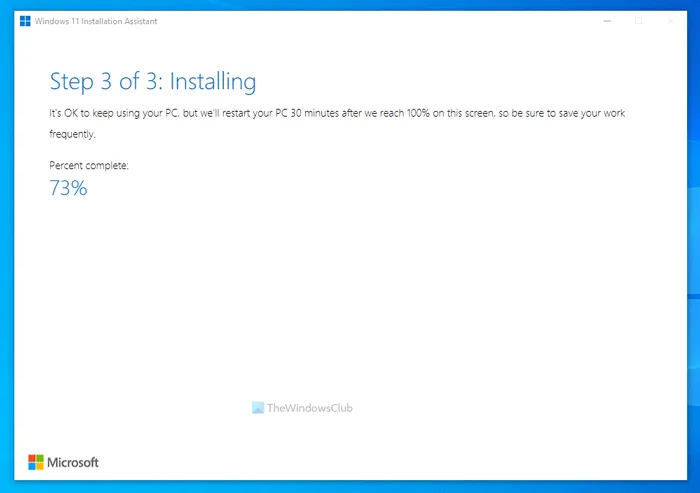Click the desktop background left of the window
The width and height of the screenshot is (700, 493).
pyautogui.click(x=6, y=250)
